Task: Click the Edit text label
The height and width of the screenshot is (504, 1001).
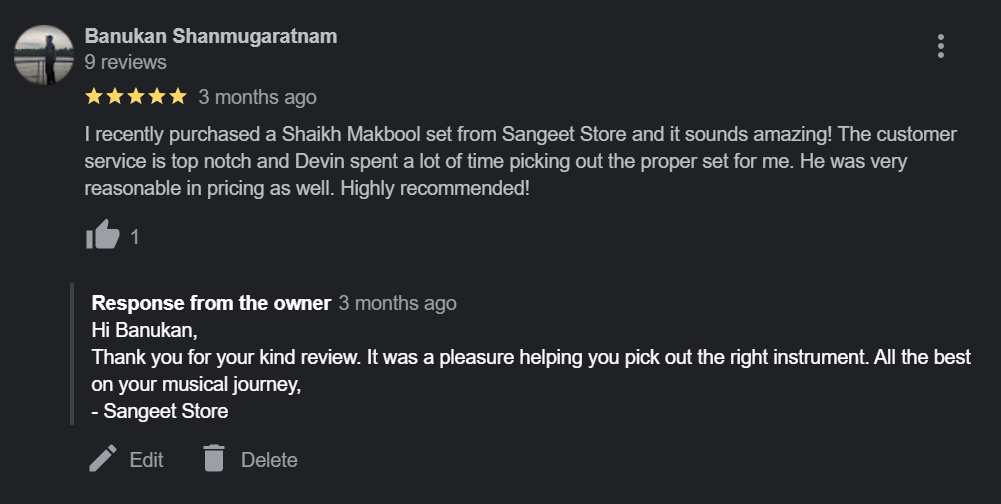Action: 146,460
